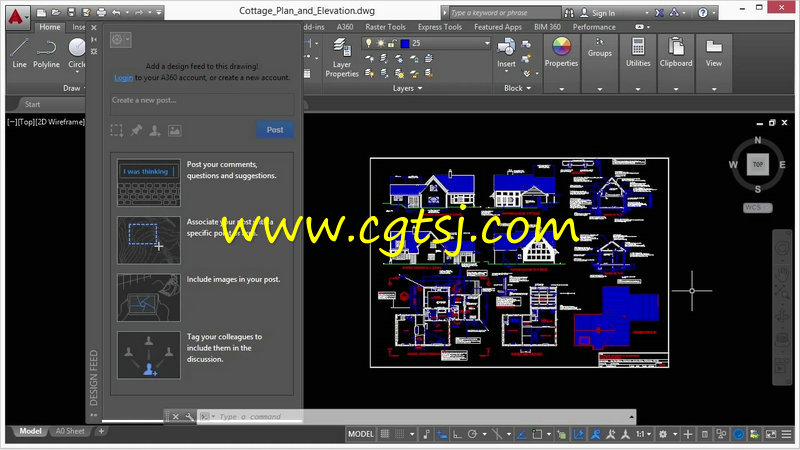Click the Autodesk Exchange X icon in title bar
The height and width of the screenshot is (450, 800).
coord(659,13)
